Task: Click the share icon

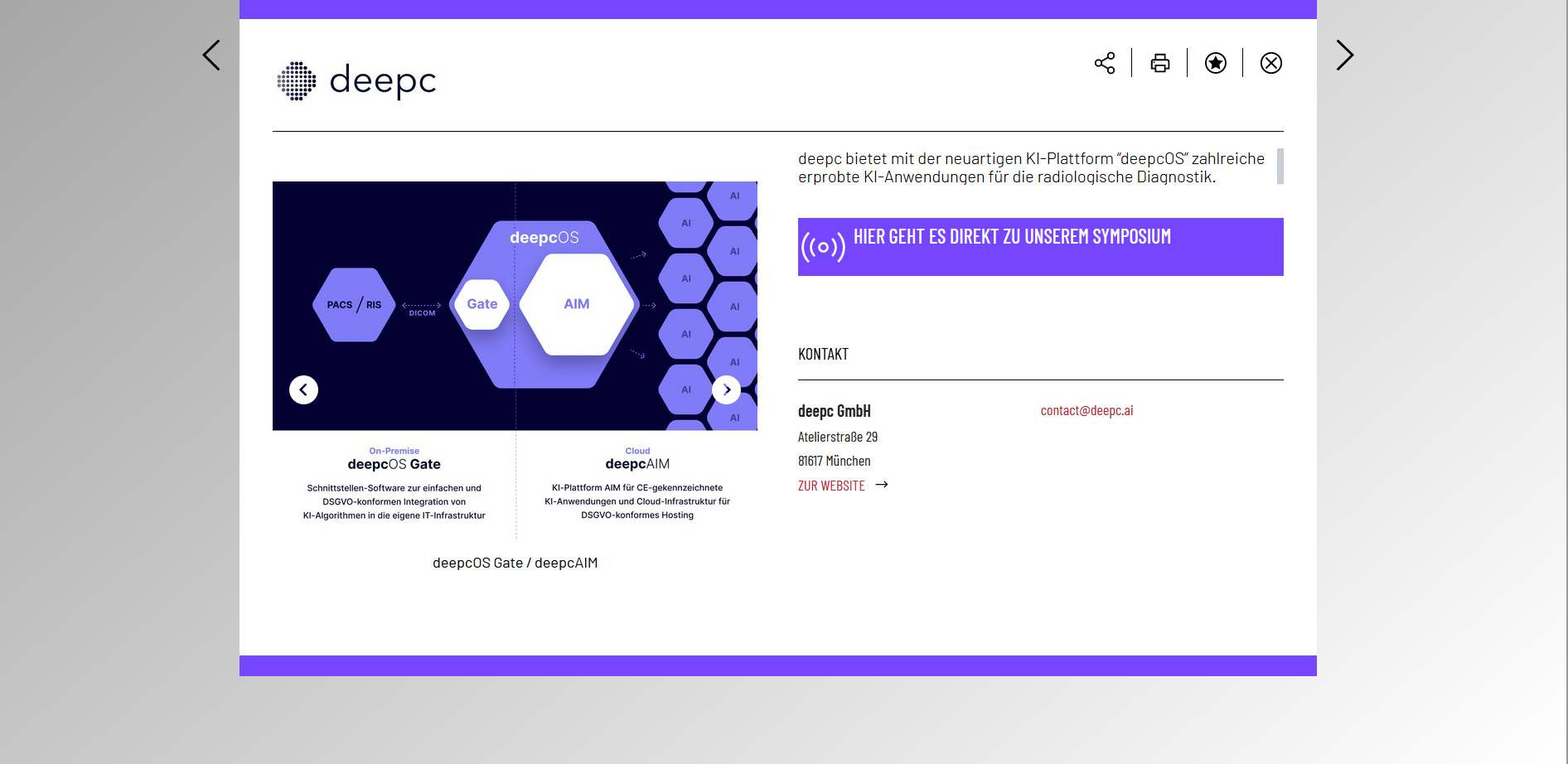Action: [1105, 63]
